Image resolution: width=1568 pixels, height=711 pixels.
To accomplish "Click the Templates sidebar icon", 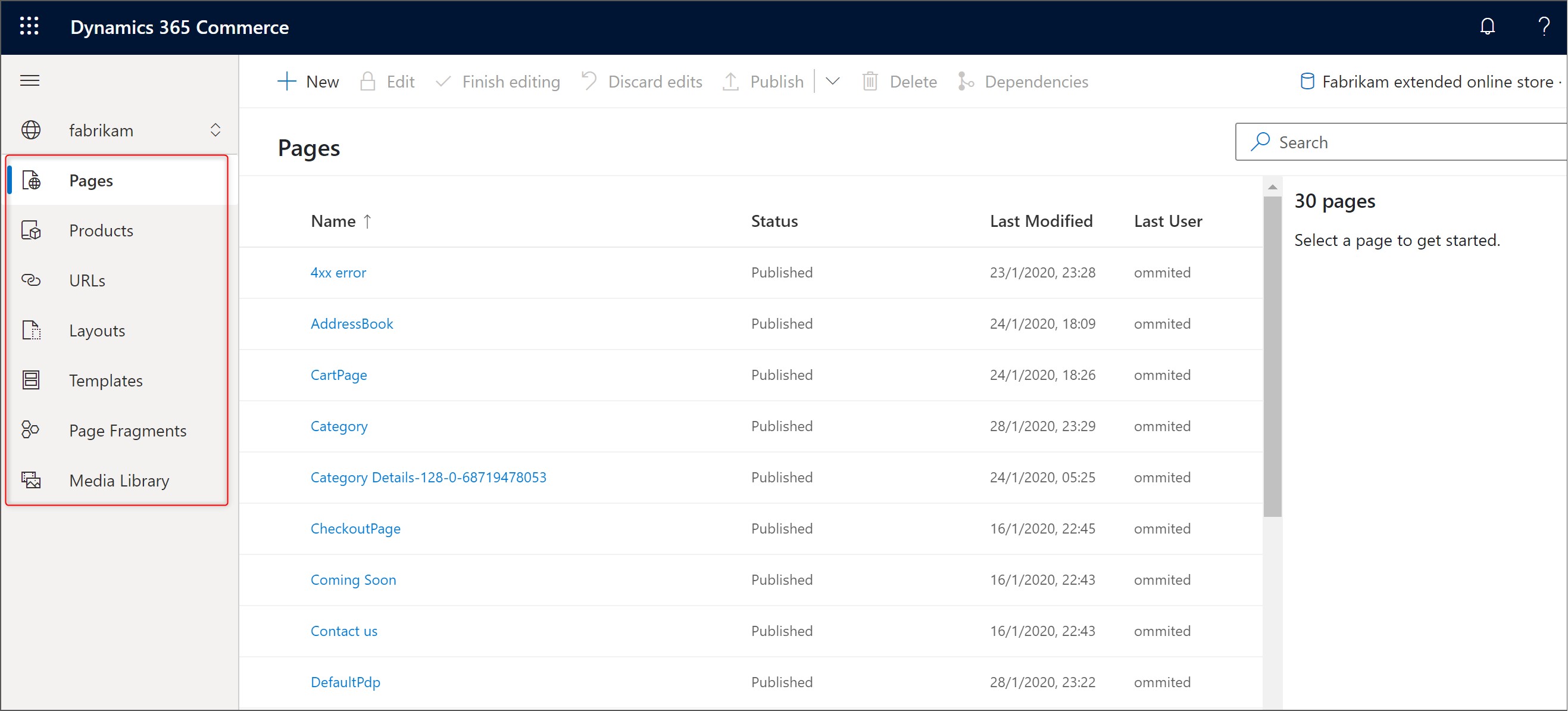I will (x=31, y=380).
